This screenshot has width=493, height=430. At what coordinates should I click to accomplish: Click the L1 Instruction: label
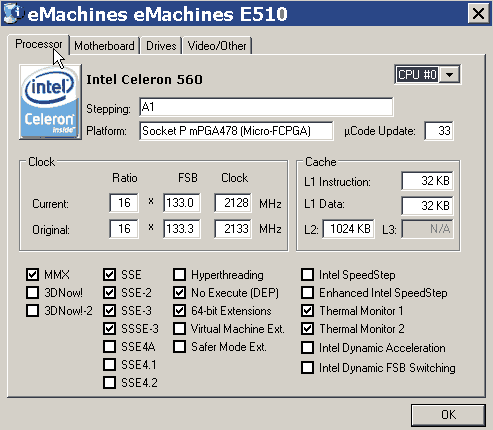coord(337,182)
